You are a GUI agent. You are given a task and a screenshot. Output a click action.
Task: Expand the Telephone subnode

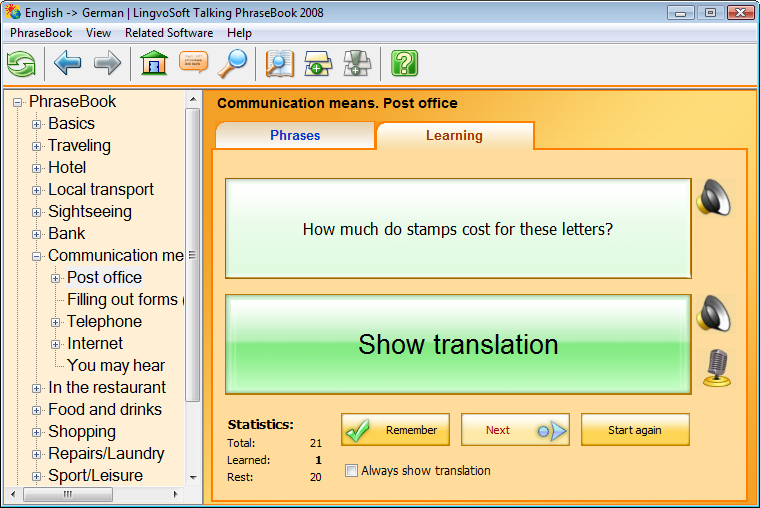[55, 322]
